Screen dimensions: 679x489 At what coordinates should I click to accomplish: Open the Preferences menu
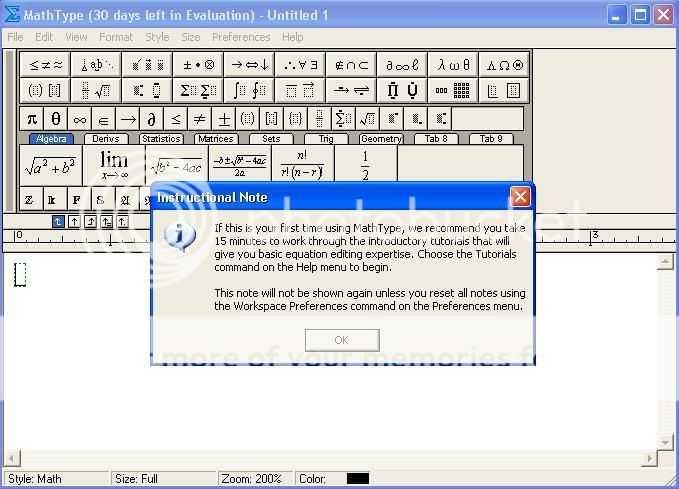click(x=241, y=37)
